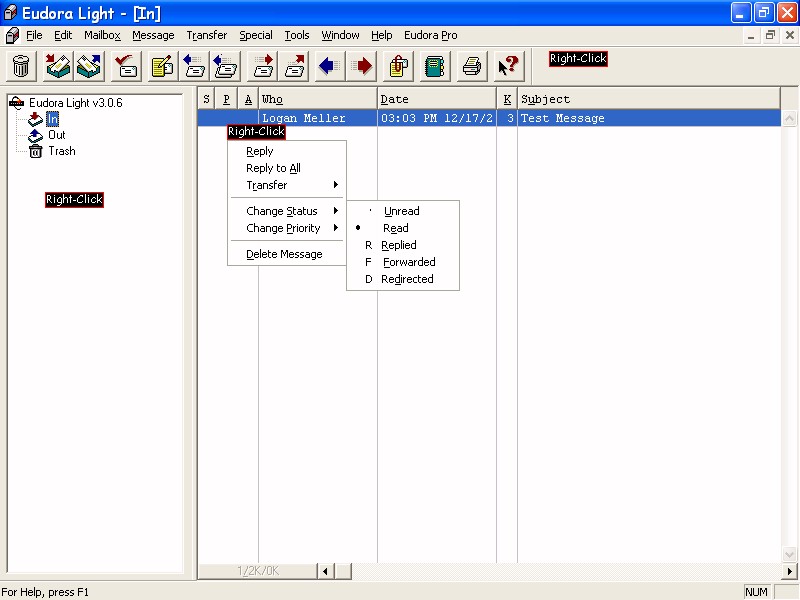Set message status to Unread
This screenshot has height=600, width=800.
click(403, 211)
